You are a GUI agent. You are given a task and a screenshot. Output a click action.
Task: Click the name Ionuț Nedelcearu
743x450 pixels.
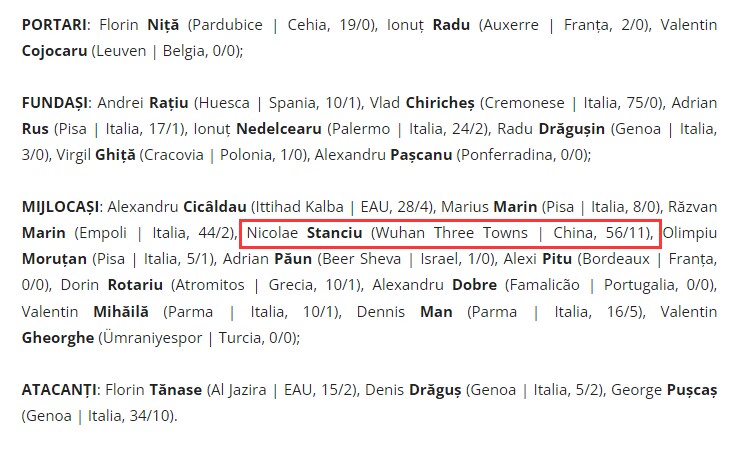pos(257,129)
